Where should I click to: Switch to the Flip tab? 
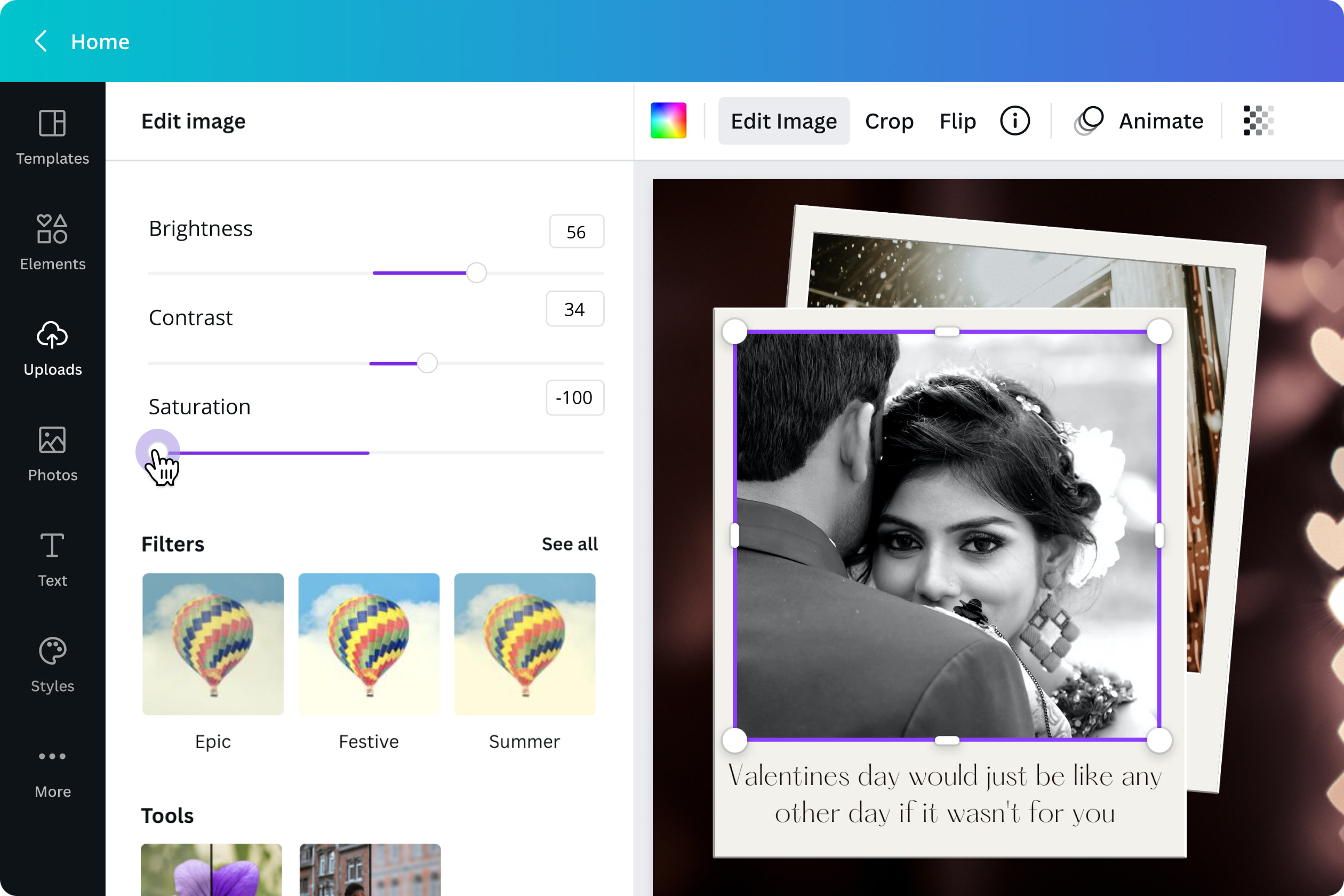click(958, 121)
